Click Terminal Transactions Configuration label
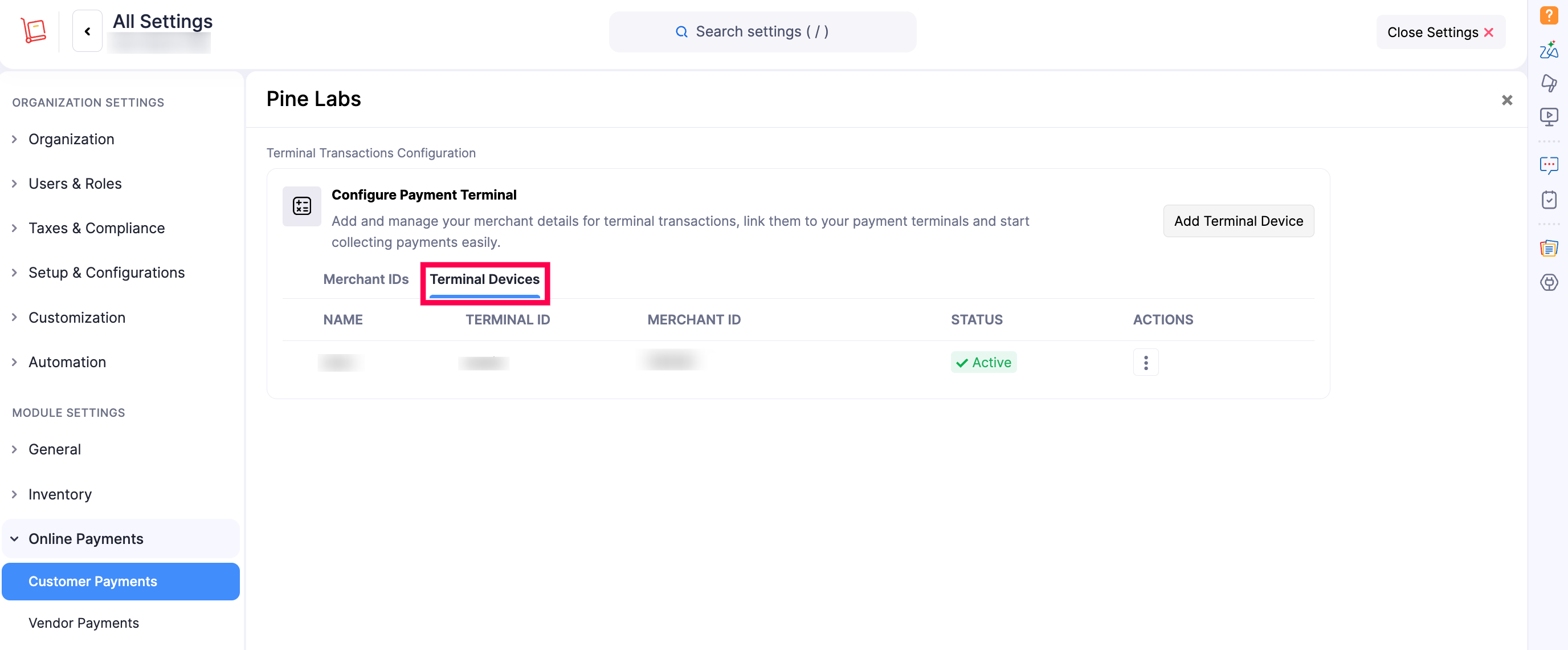The height and width of the screenshot is (650, 1568). pyautogui.click(x=371, y=153)
